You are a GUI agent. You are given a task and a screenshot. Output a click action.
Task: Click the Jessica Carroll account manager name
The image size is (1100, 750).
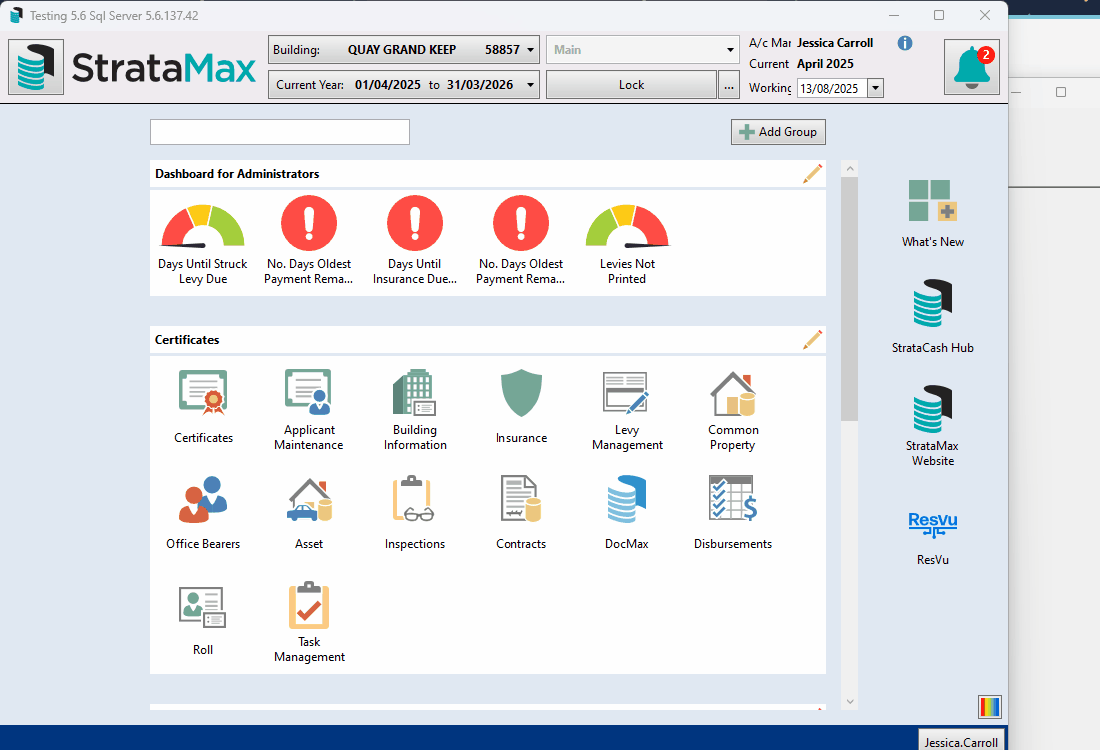tap(835, 43)
